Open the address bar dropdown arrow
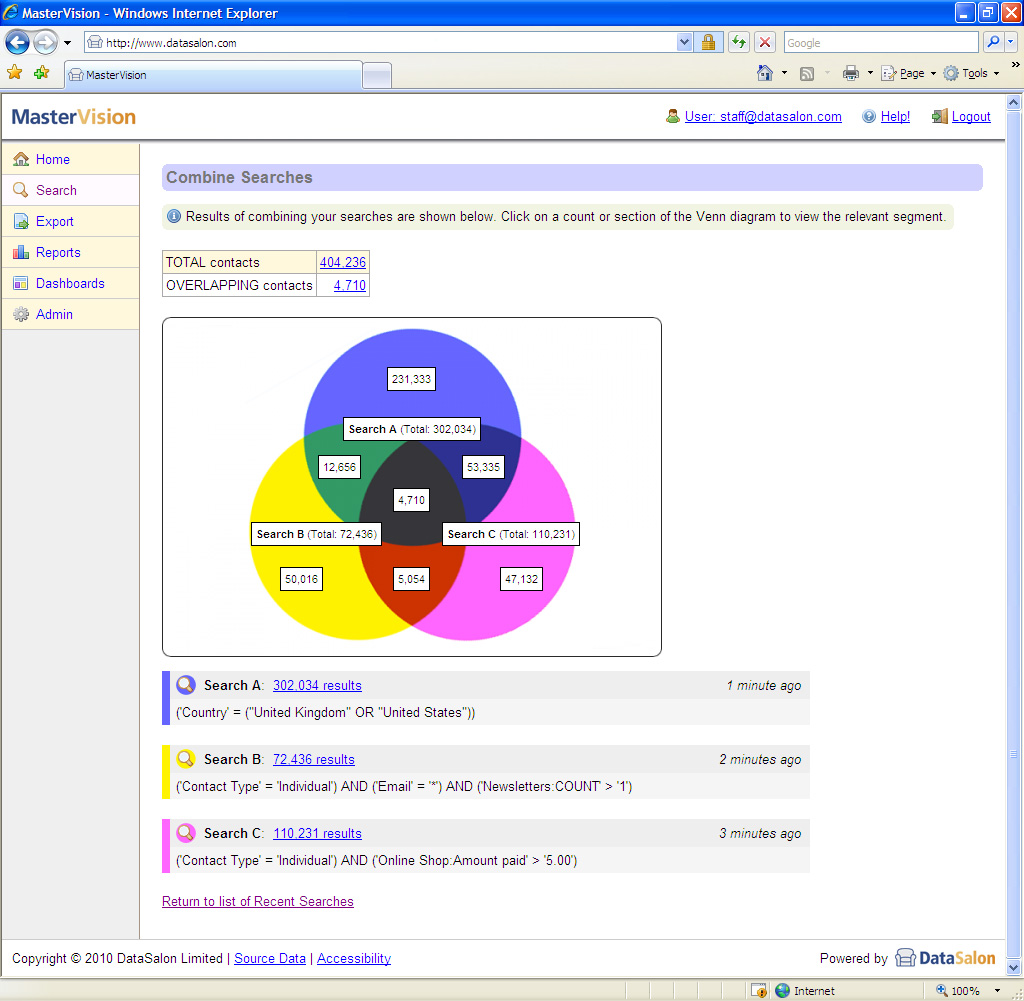Screen dimensions: 1024x1001 click(684, 42)
